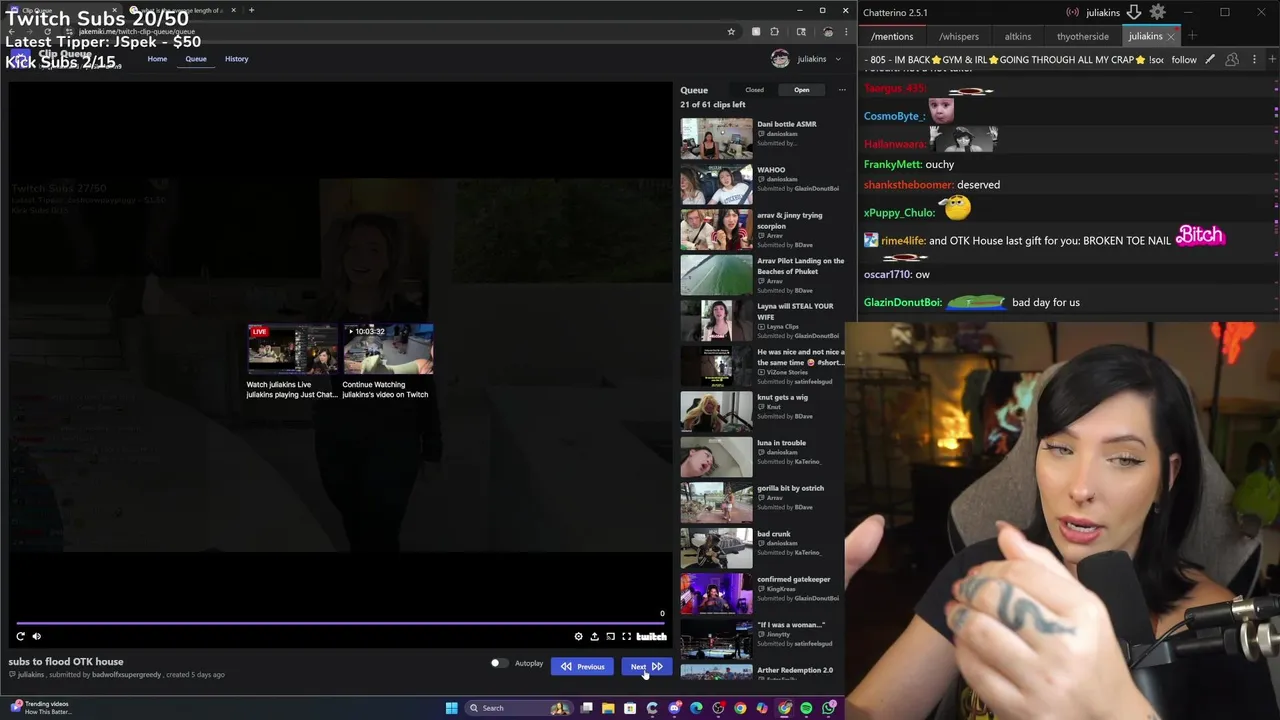This screenshot has width=1280, height=720.
Task: Toggle the Autoplay switch
Action: point(499,663)
